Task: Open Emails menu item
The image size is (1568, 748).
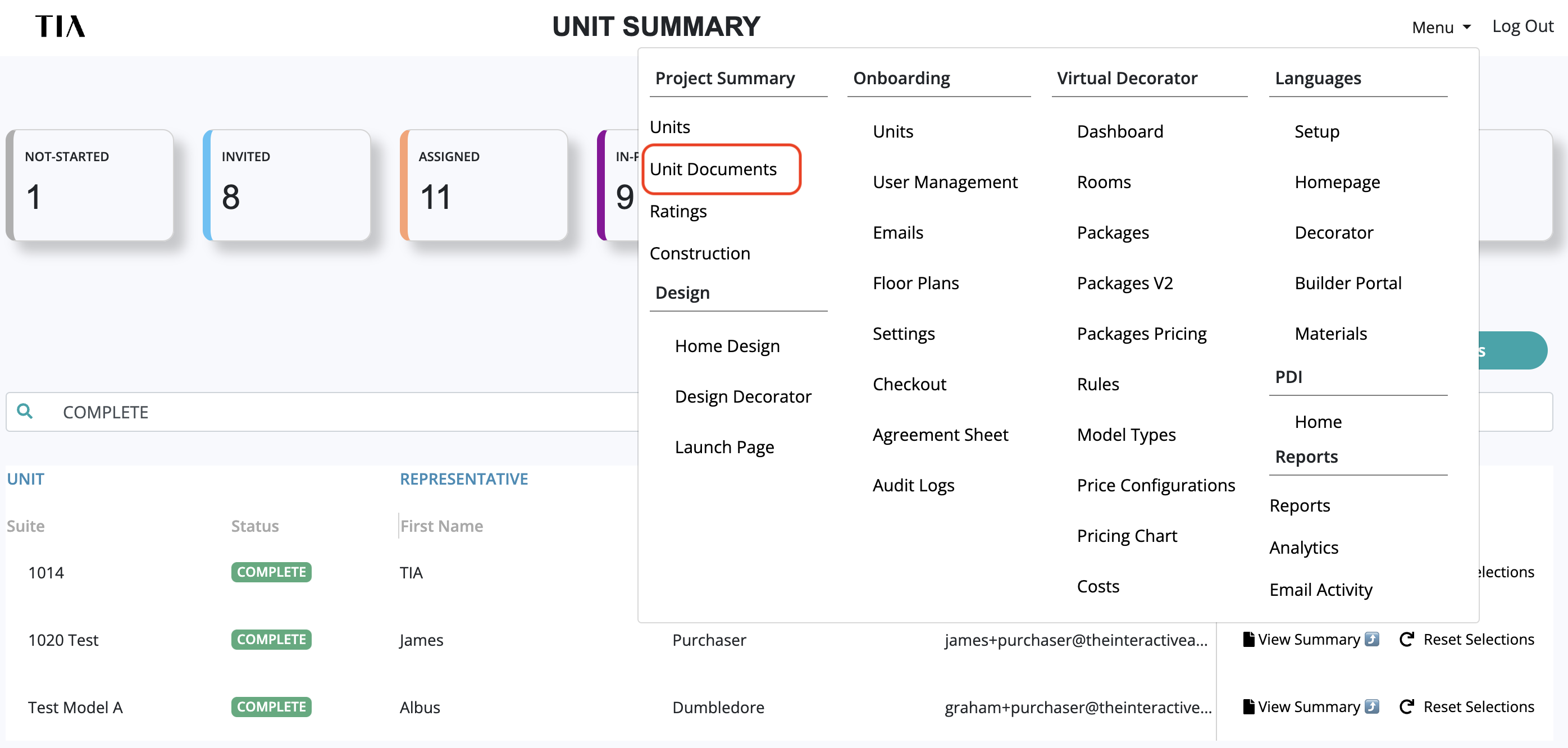Action: coord(898,232)
